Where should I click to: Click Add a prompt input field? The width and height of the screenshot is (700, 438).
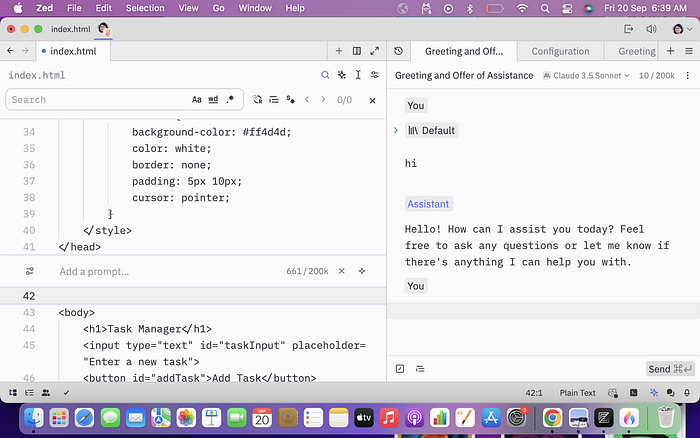pyautogui.click(x=170, y=271)
